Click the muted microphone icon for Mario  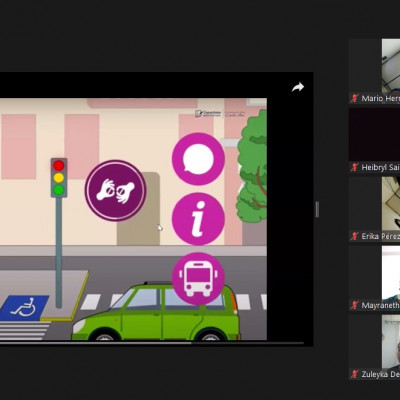[x=354, y=98]
